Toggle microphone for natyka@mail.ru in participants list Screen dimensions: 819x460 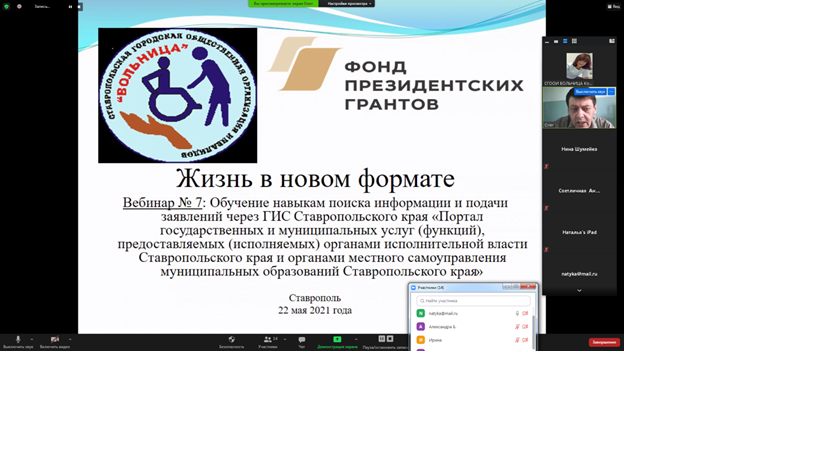pyautogui.click(x=516, y=313)
